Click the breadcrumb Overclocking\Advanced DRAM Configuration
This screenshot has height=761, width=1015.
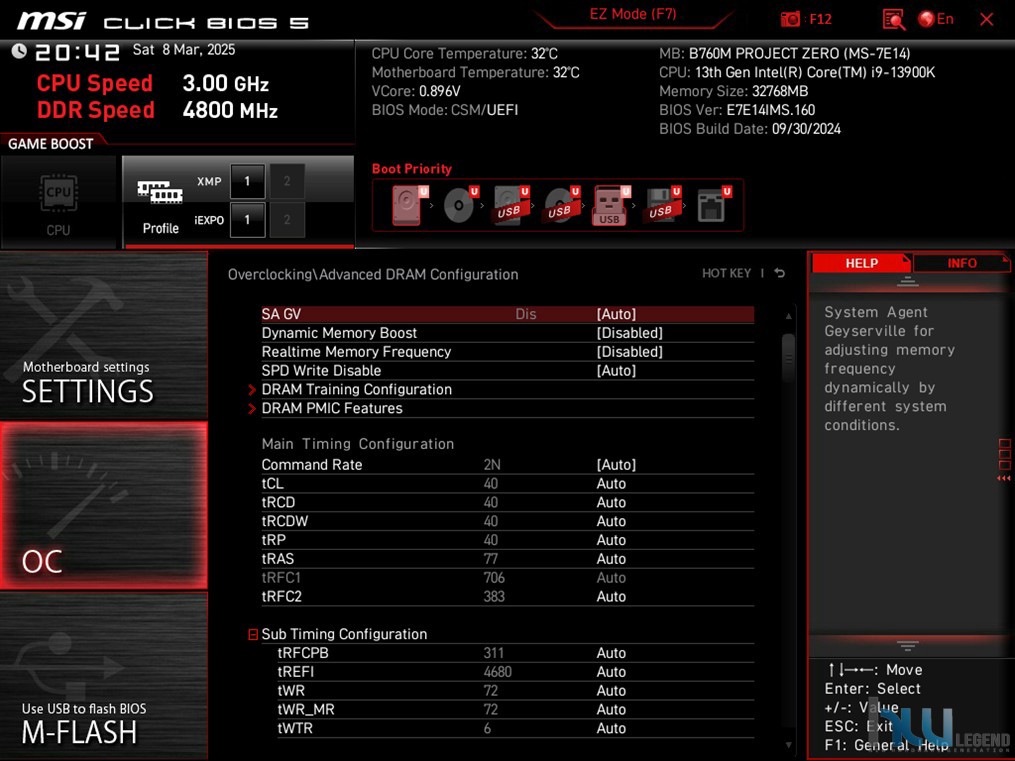[373, 274]
